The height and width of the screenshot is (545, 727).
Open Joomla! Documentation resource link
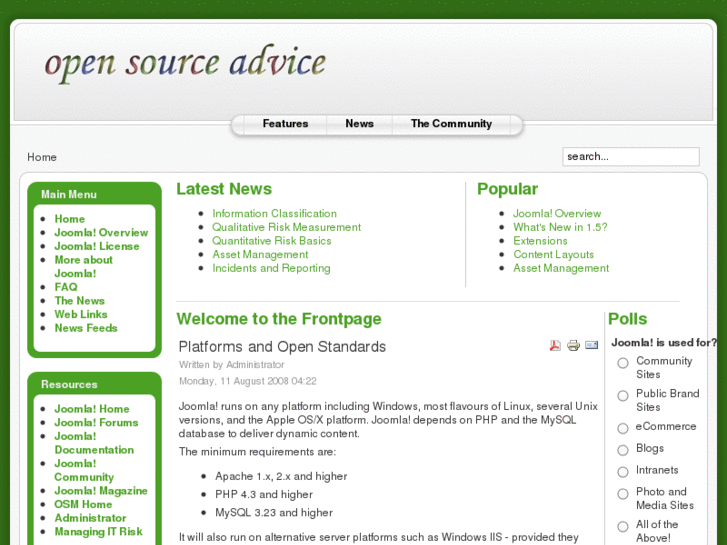click(94, 443)
